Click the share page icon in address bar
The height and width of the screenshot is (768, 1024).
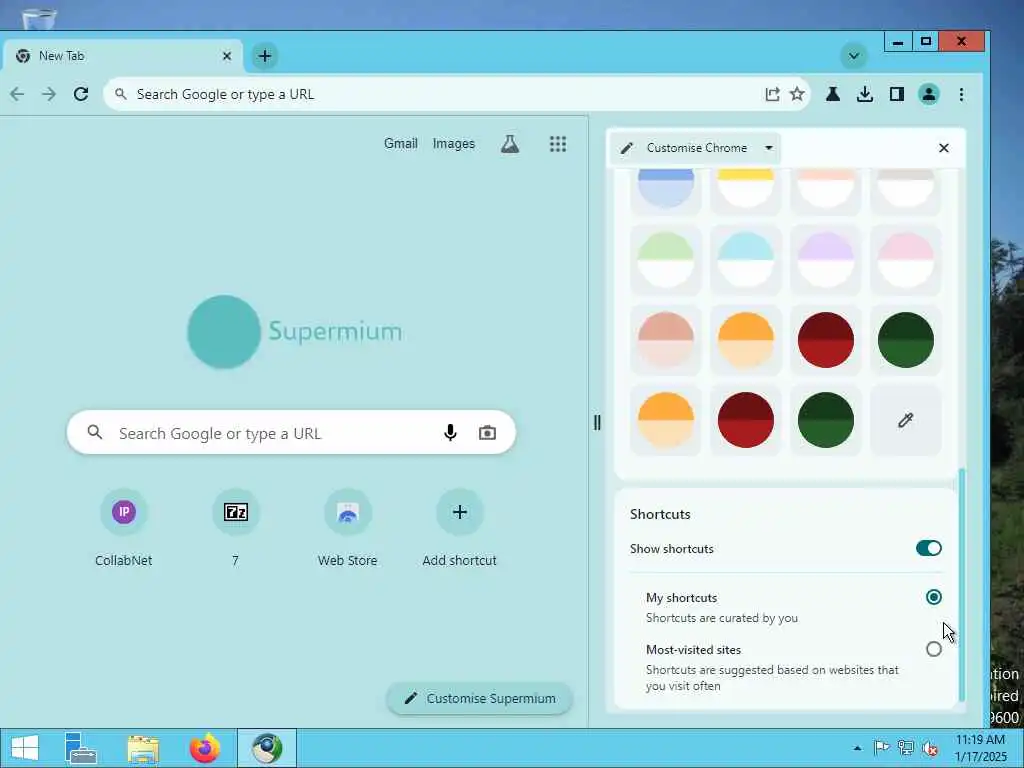(x=772, y=94)
